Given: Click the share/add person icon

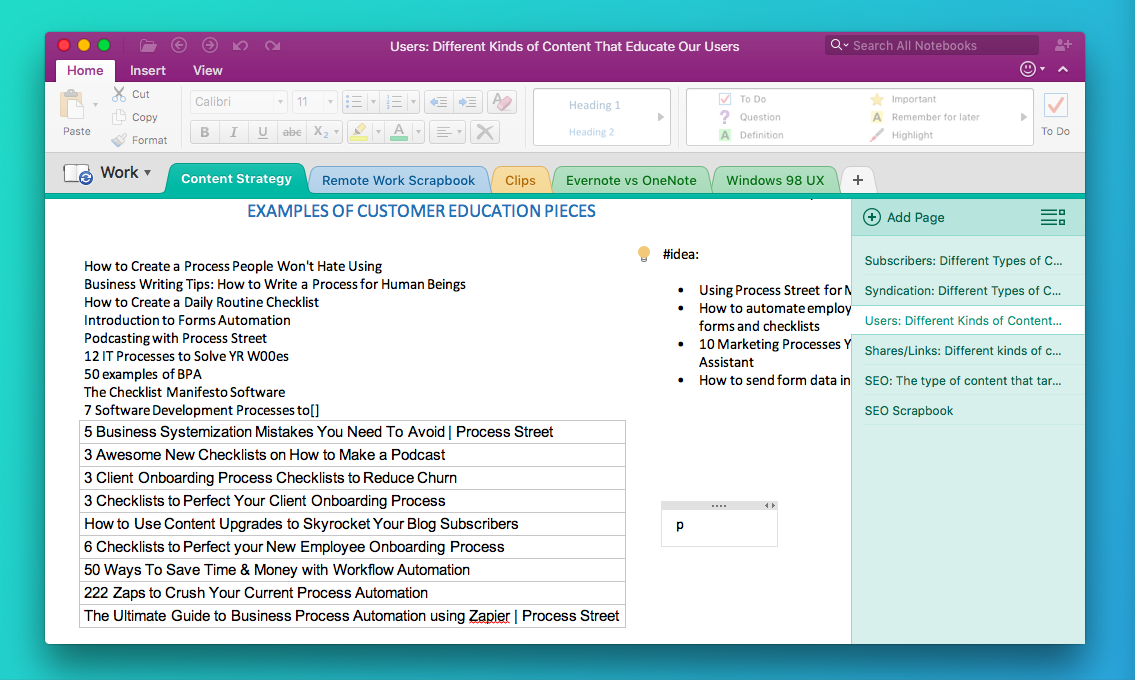Looking at the screenshot, I should [x=1062, y=45].
